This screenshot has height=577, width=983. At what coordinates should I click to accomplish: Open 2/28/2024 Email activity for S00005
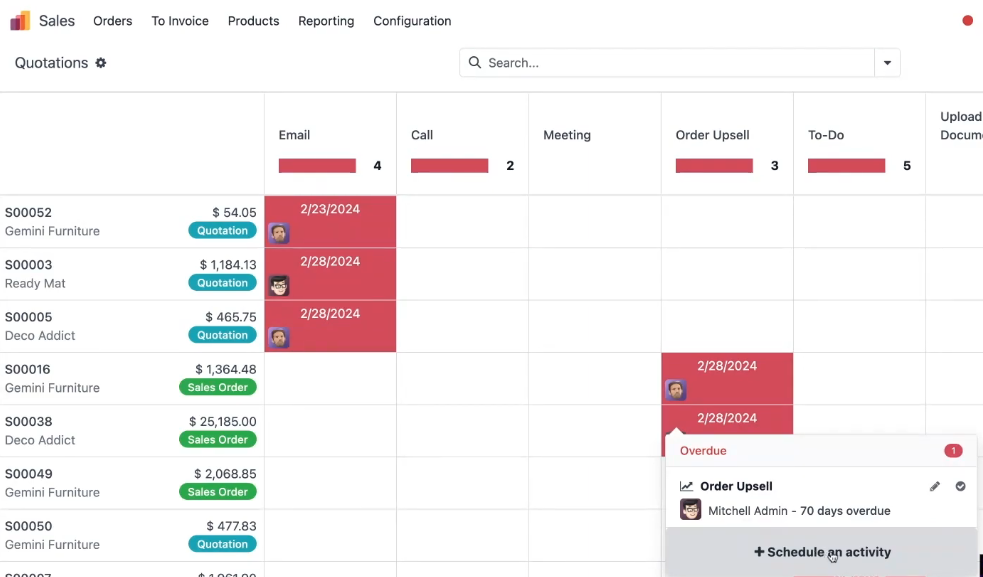pyautogui.click(x=330, y=326)
